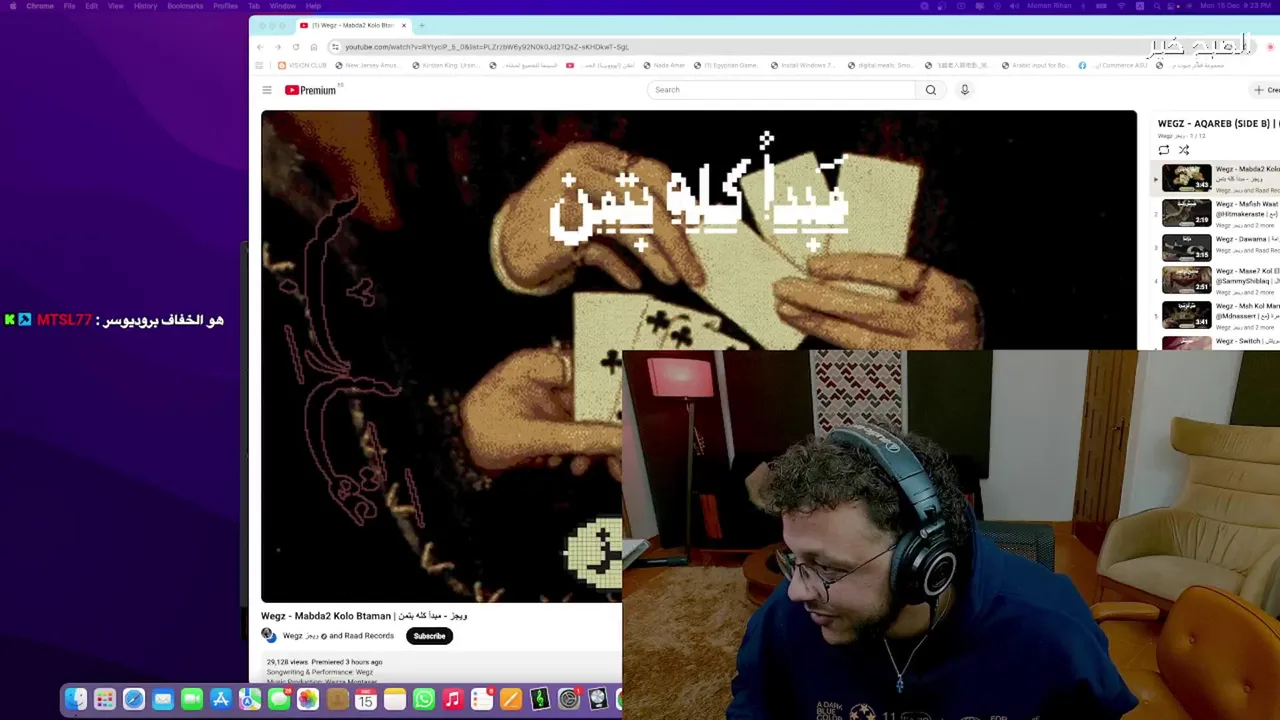Open Launchpad from the dock

[105, 699]
